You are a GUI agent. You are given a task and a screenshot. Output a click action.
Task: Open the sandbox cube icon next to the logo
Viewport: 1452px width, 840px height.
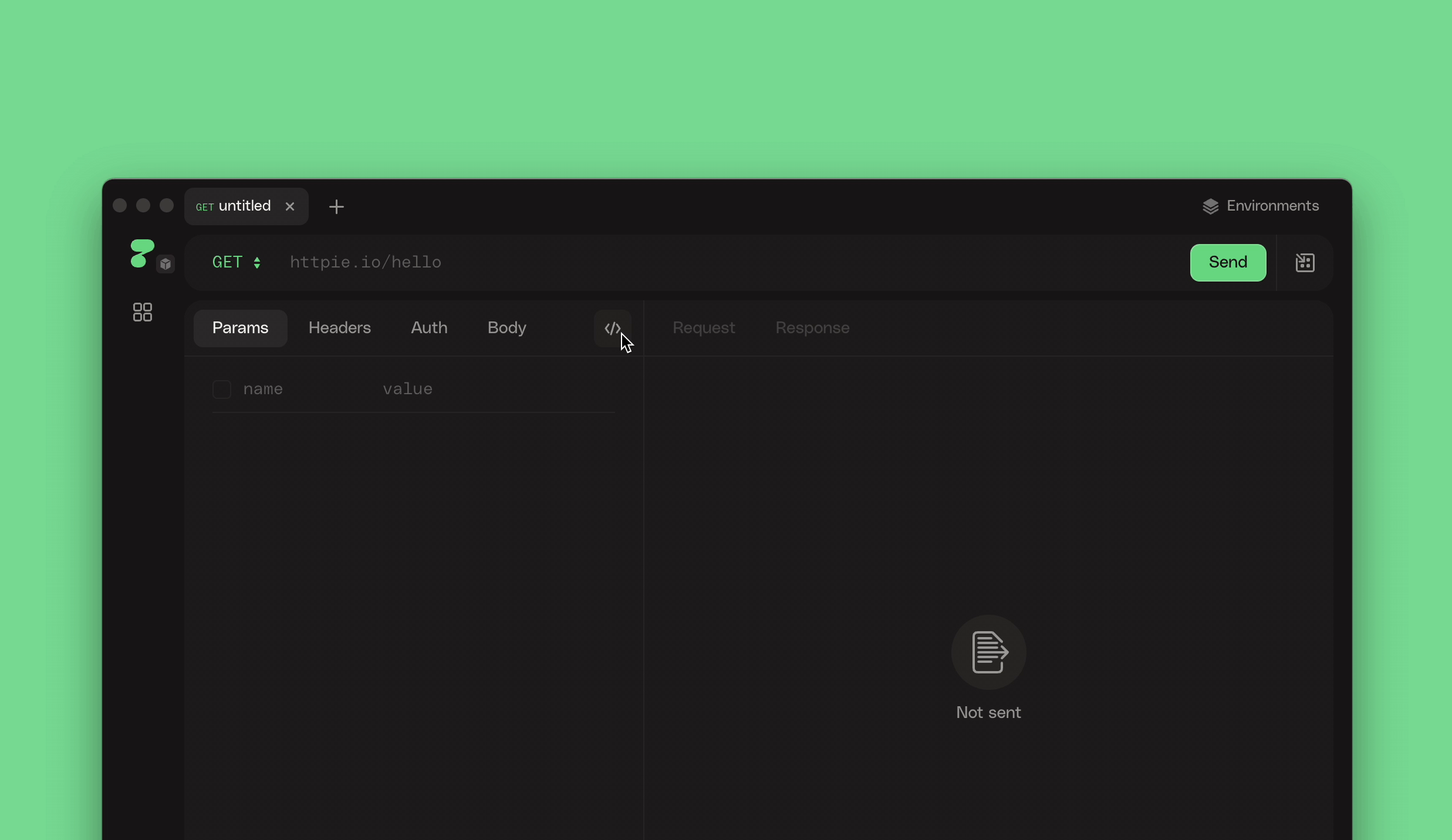point(167,263)
